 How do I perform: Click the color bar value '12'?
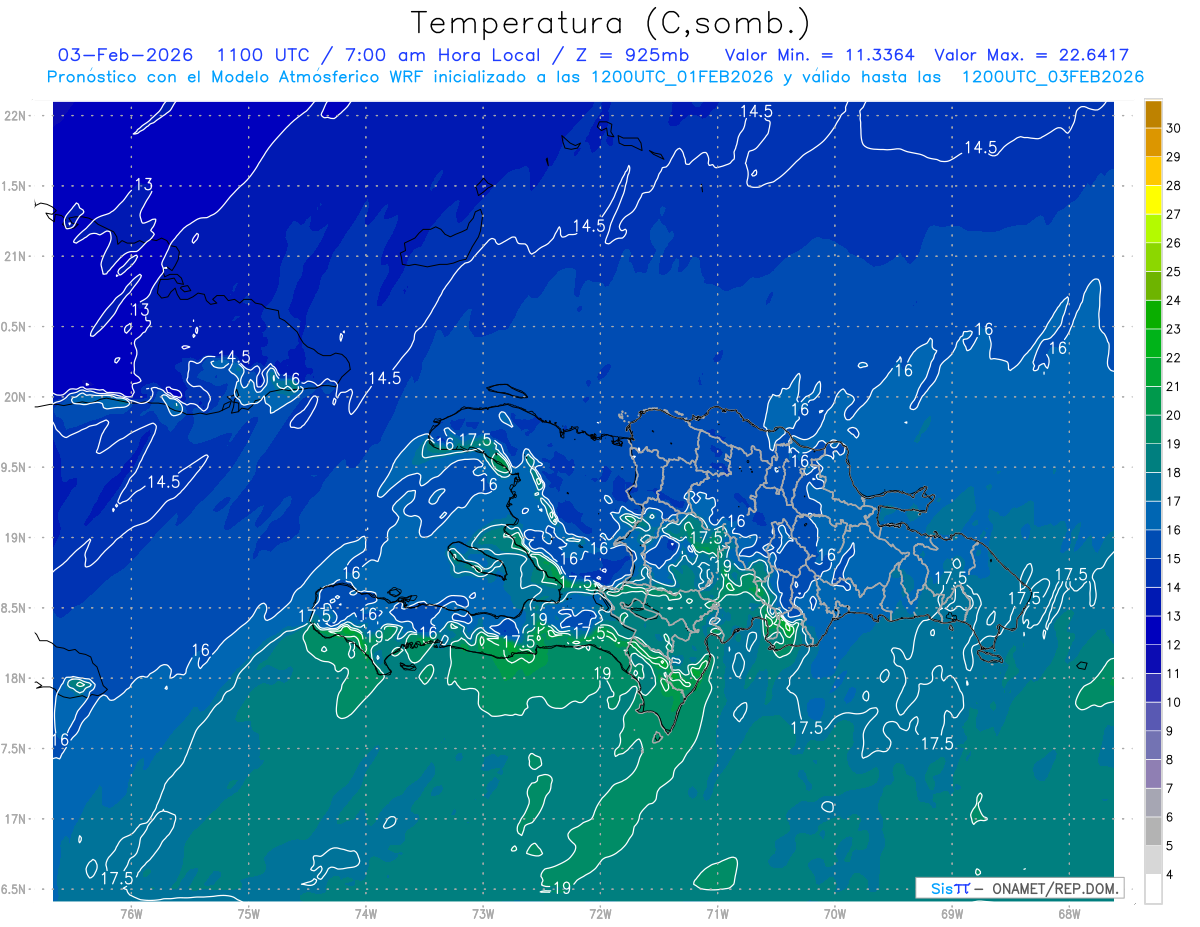(x=1174, y=645)
